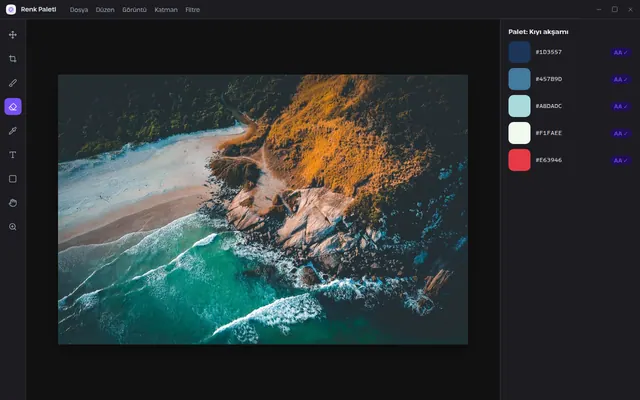The width and height of the screenshot is (640, 400).
Task: Click the hex code text #1D3557
Action: 549,52
